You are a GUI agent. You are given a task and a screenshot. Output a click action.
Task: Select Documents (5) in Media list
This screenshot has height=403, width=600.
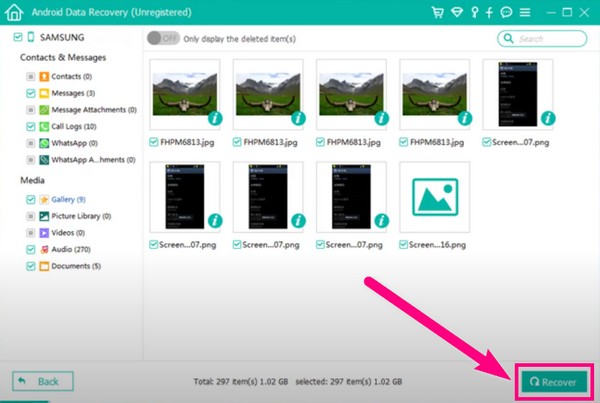(75, 266)
